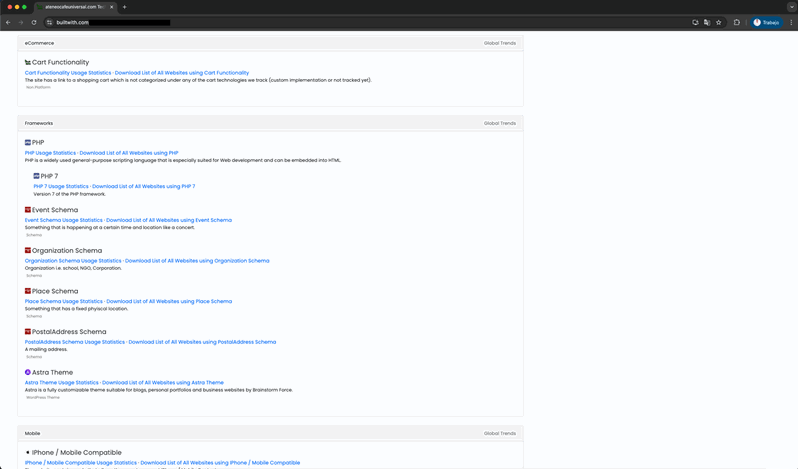Click the Cart Functionality heading
The height and width of the screenshot is (469, 798).
pos(61,62)
